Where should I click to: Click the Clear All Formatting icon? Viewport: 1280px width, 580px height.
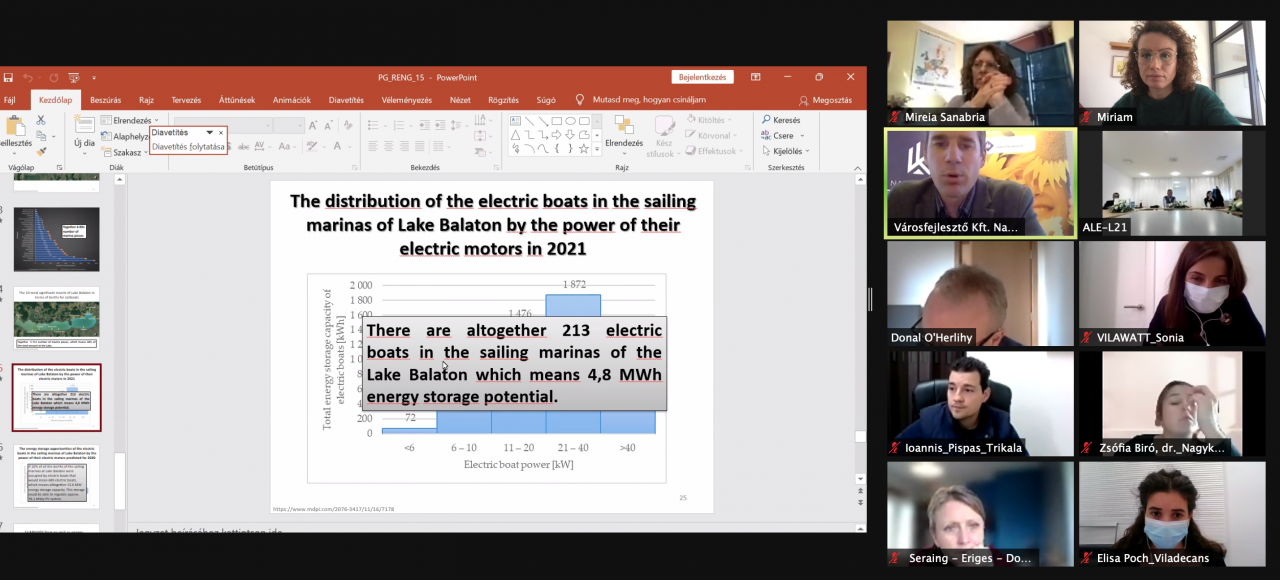tap(346, 125)
